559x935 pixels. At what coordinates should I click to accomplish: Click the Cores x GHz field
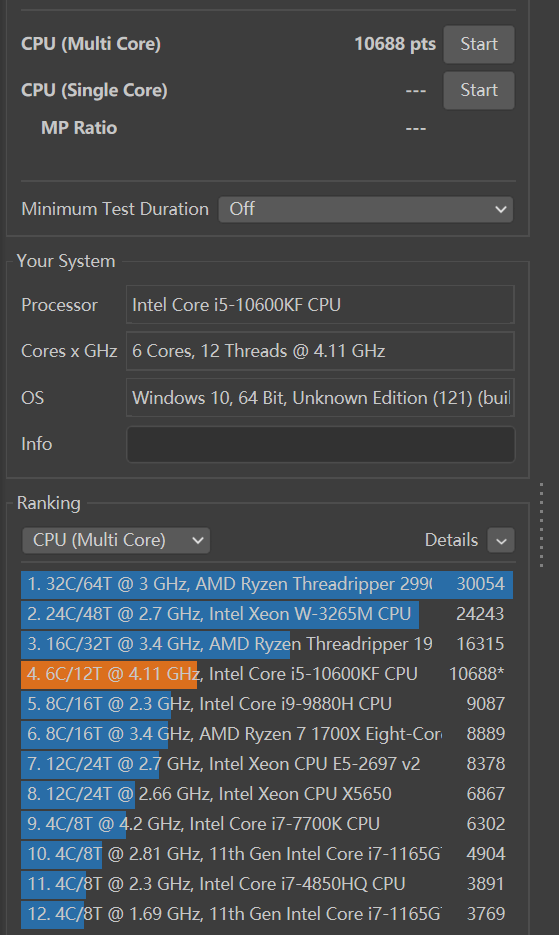[320, 351]
